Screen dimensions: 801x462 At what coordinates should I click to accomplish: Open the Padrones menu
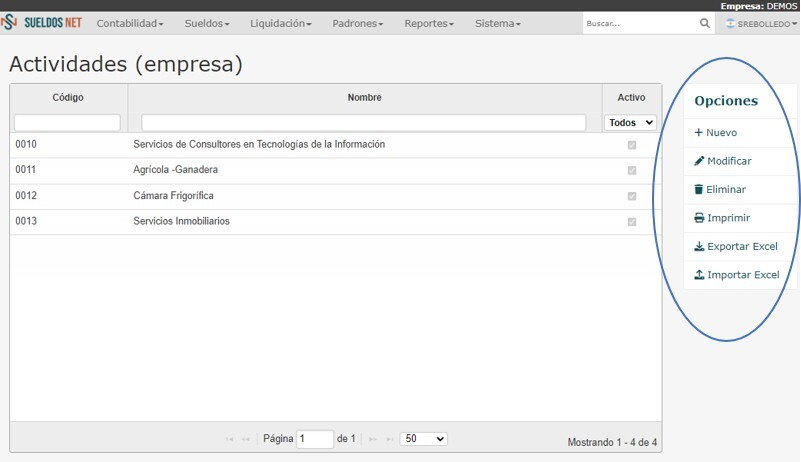click(358, 24)
